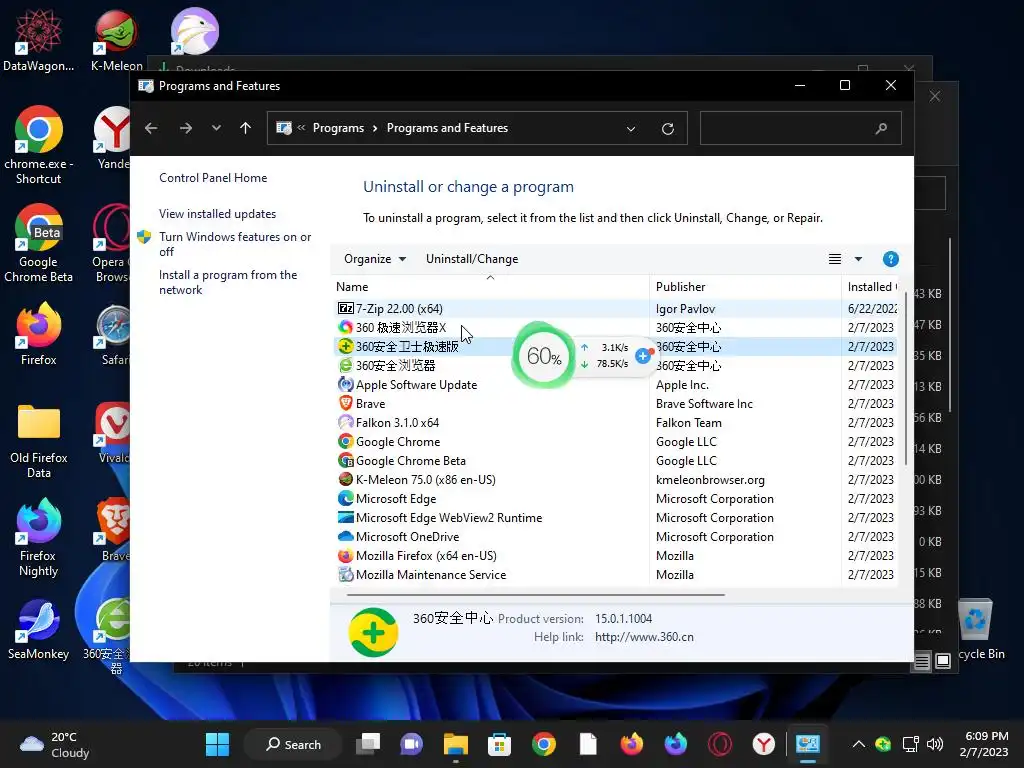
Task: Open the weather widget showing 20°C Cloudy
Action: point(55,744)
